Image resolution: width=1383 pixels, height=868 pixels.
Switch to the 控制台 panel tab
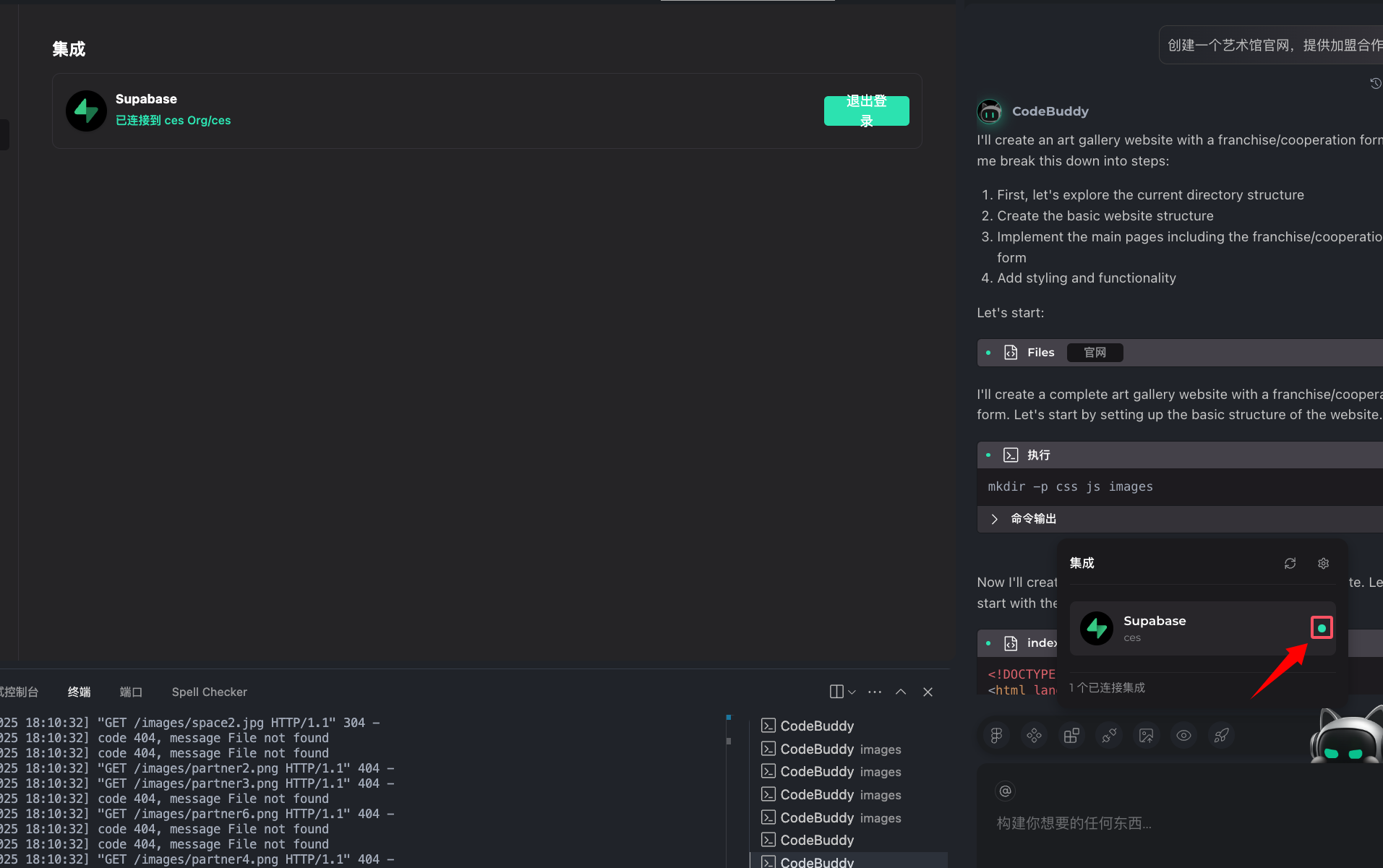(x=19, y=692)
